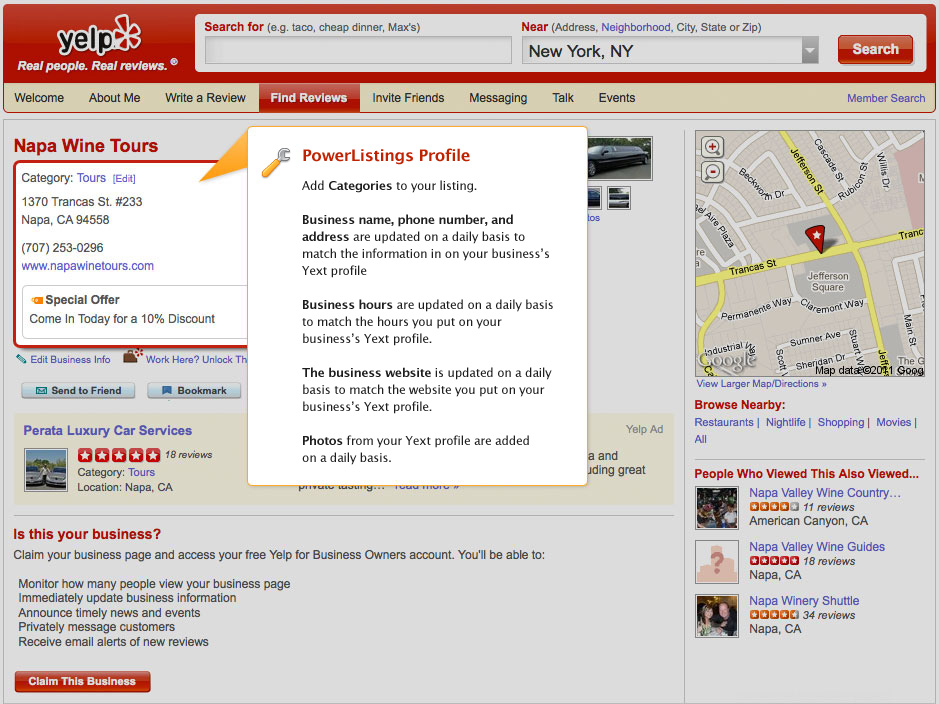Click the PowerListings wrench icon

tap(276, 162)
